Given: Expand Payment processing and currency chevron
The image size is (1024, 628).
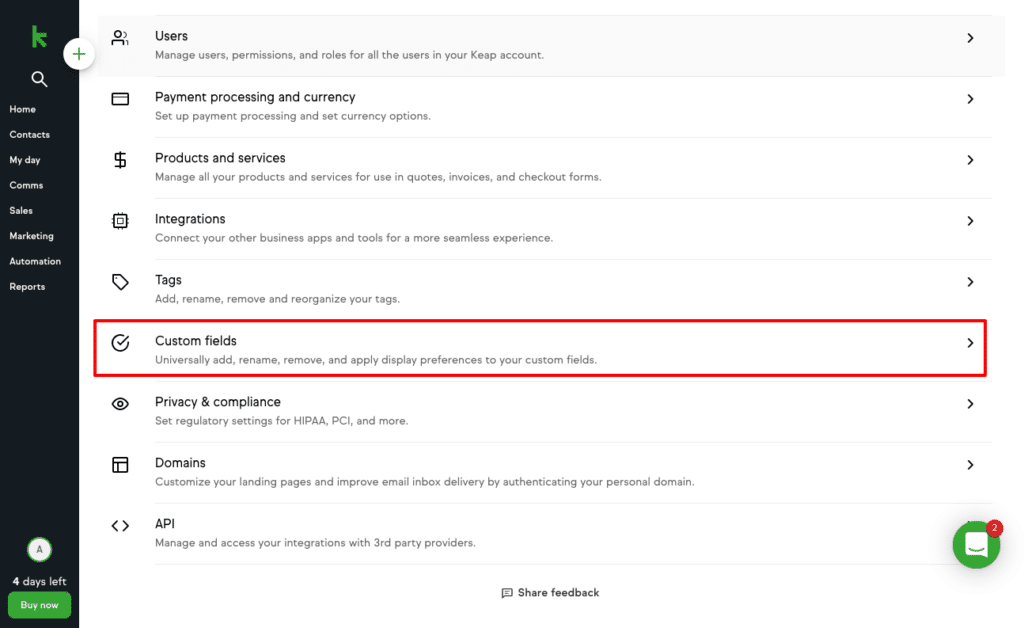Looking at the screenshot, I should 970,99.
